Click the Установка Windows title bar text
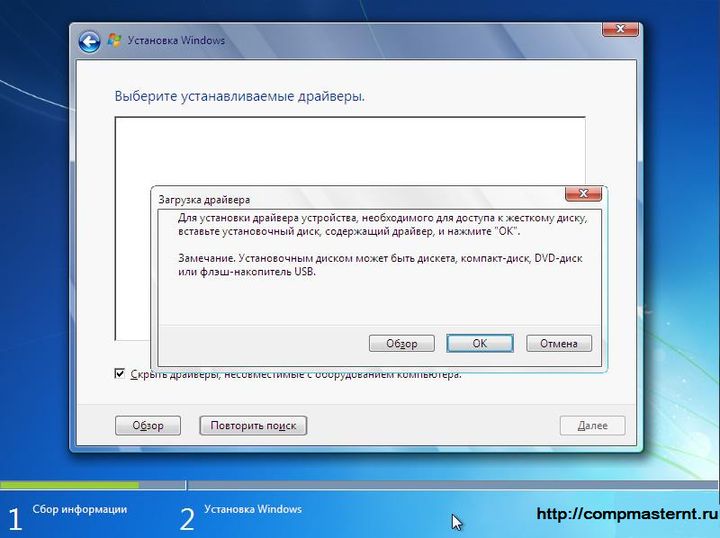The image size is (720, 538). 176,40
